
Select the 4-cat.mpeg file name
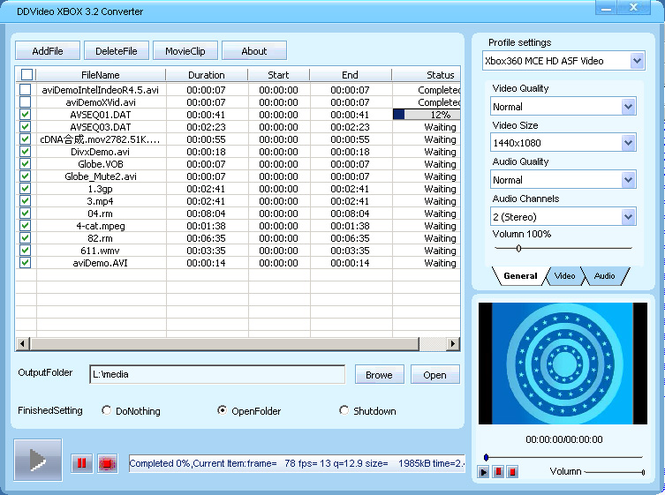(101, 226)
